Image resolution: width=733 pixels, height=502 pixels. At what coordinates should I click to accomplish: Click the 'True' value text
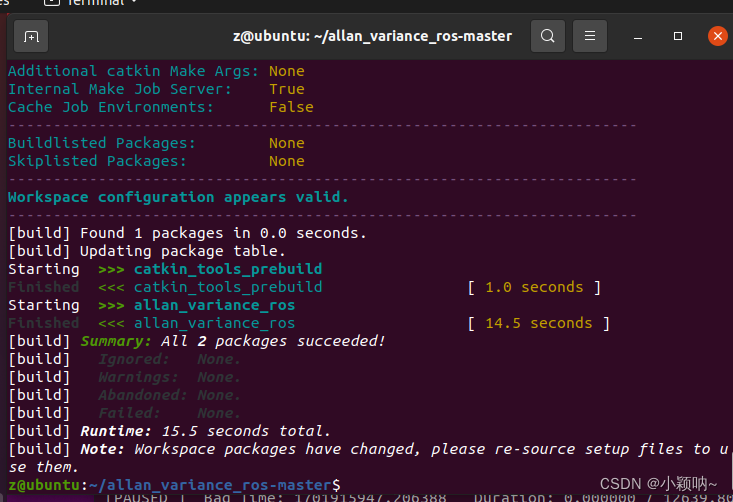coord(287,89)
